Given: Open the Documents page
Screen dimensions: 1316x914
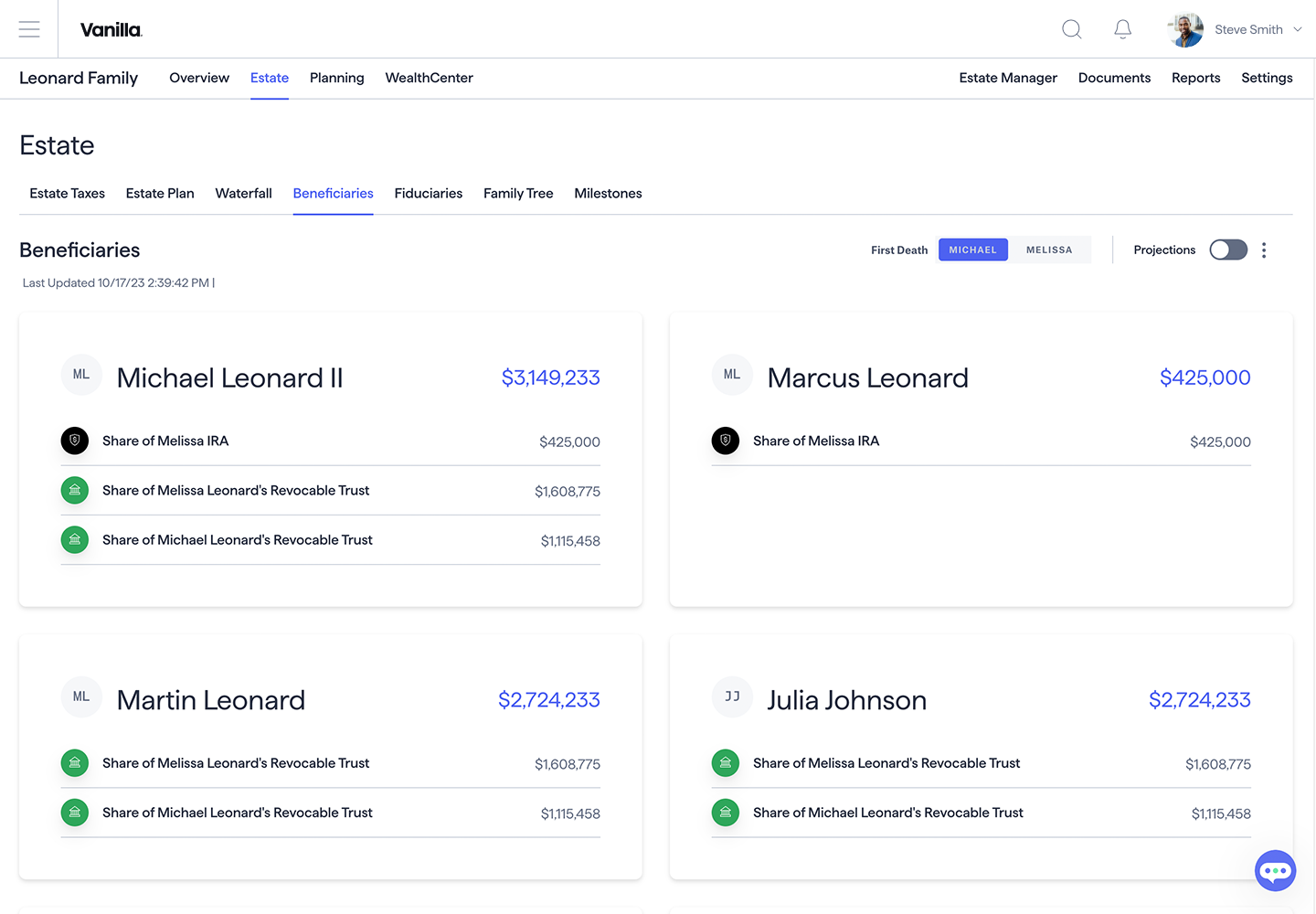Looking at the screenshot, I should point(1114,79).
